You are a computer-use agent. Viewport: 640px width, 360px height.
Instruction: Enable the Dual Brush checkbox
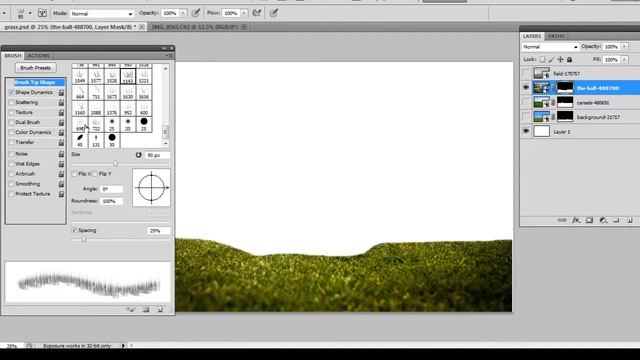[11, 122]
